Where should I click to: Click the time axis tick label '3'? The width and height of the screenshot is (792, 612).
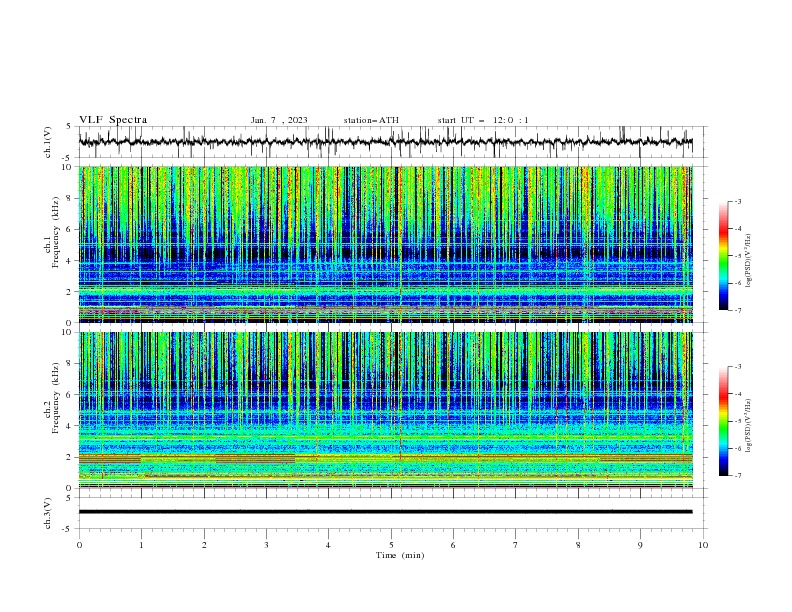[x=266, y=545]
